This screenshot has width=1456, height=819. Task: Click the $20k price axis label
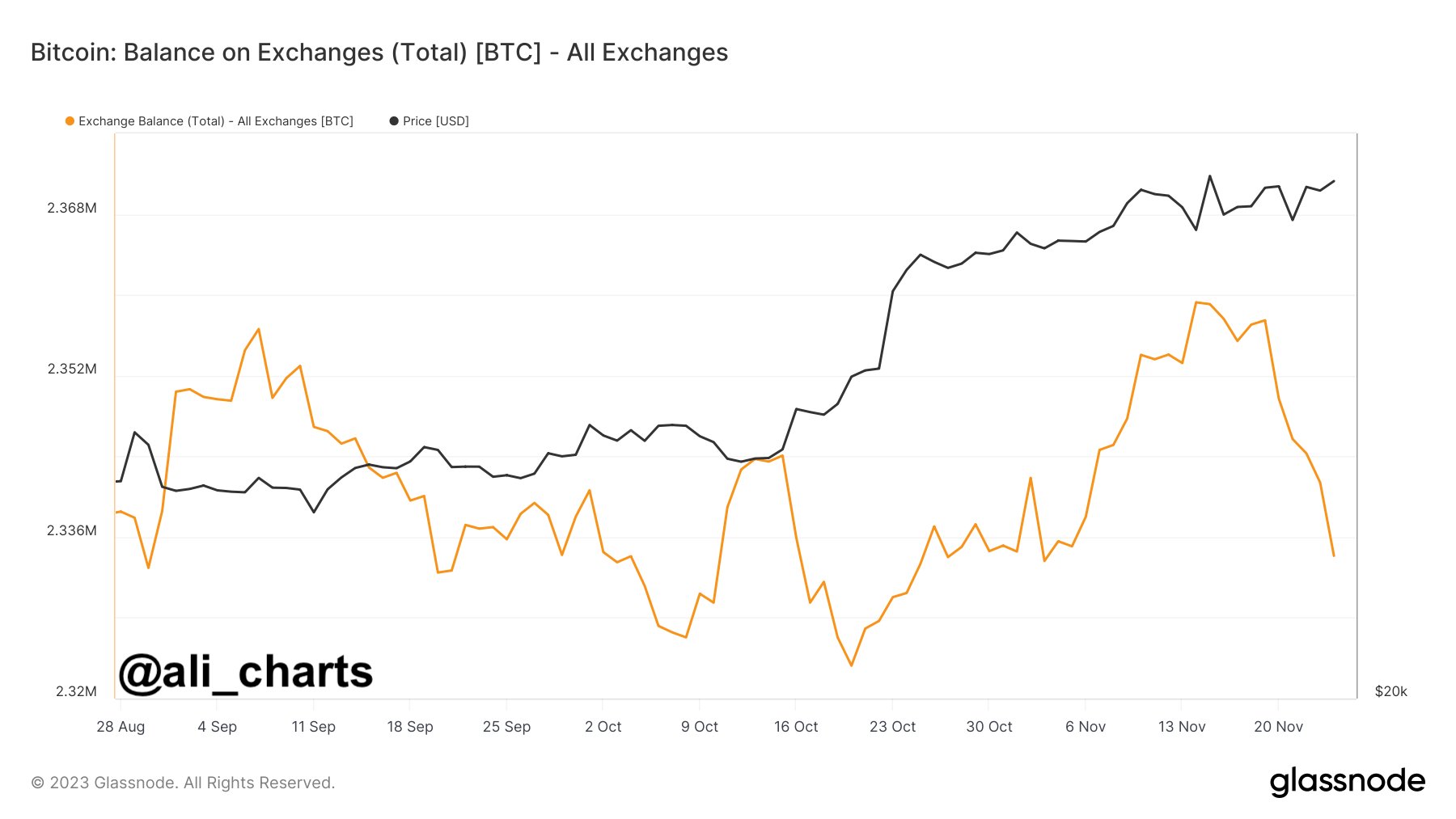click(x=1391, y=691)
